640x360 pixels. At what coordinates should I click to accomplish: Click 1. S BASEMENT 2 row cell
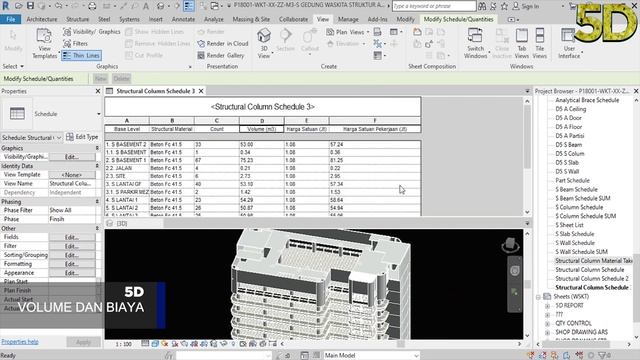pos(127,144)
